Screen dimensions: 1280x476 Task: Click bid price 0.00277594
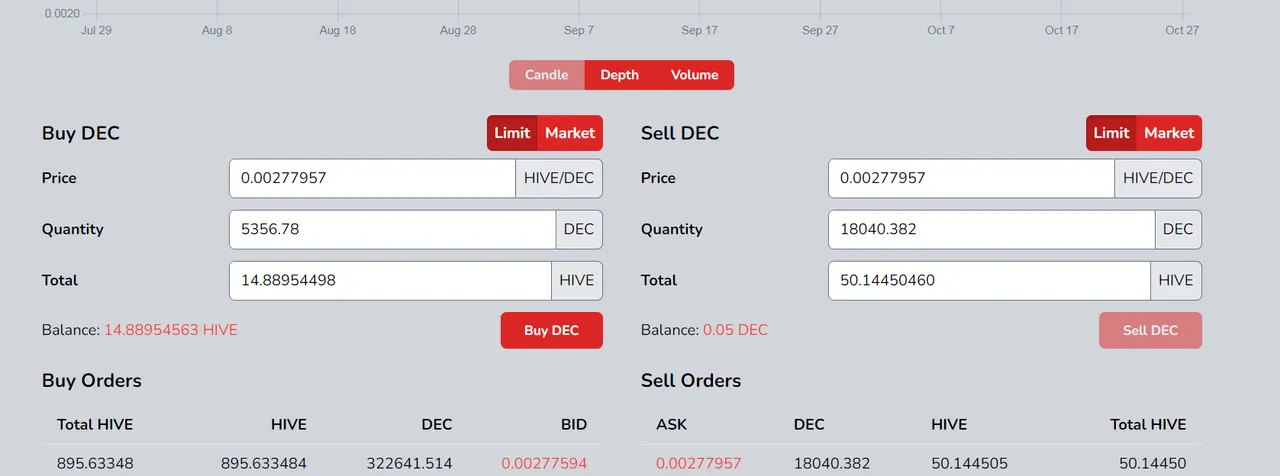point(544,463)
